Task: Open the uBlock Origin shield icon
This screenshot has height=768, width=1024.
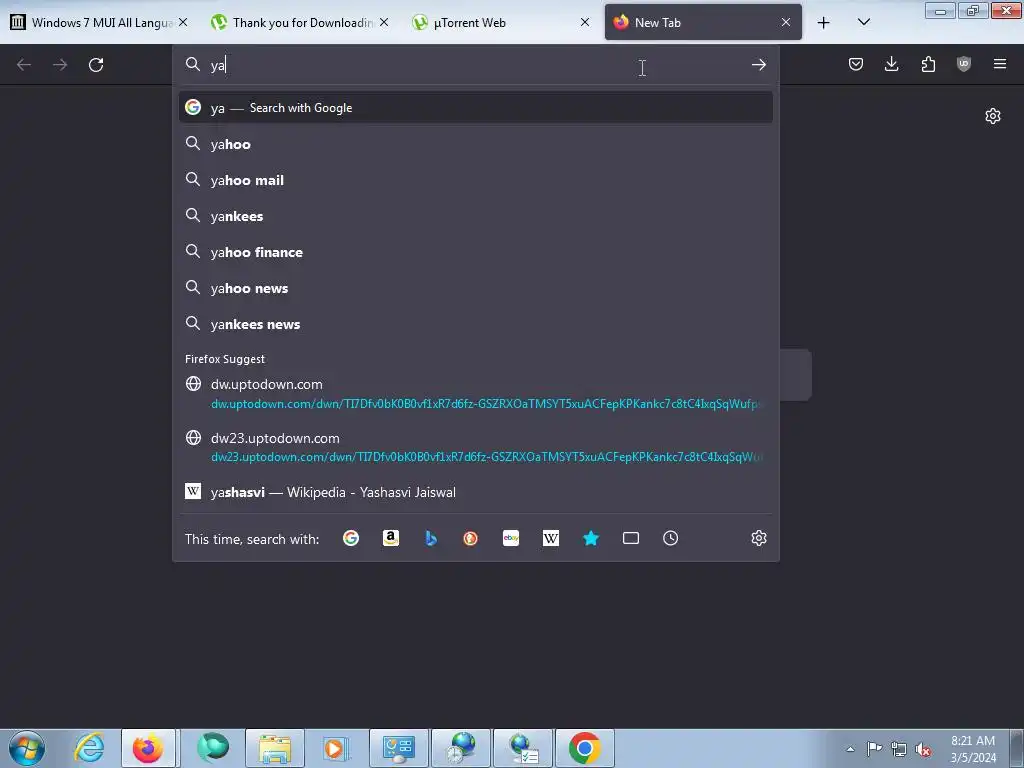Action: (964, 64)
